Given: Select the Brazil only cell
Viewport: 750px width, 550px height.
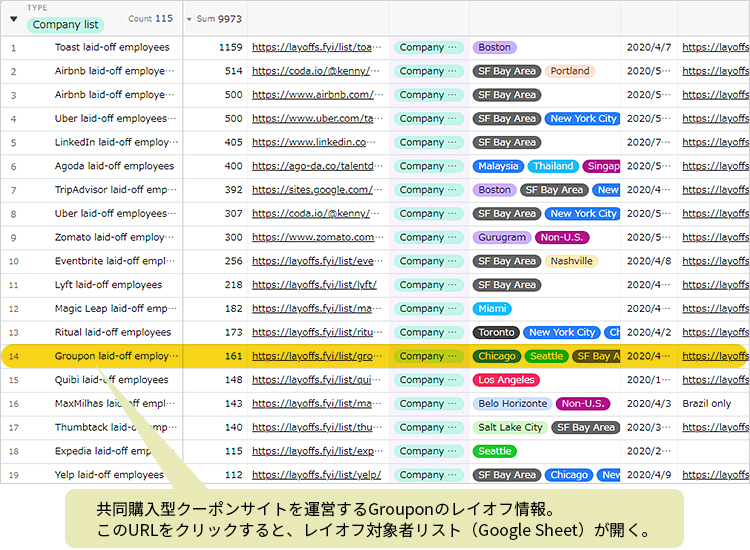Looking at the screenshot, I should coord(706,404).
